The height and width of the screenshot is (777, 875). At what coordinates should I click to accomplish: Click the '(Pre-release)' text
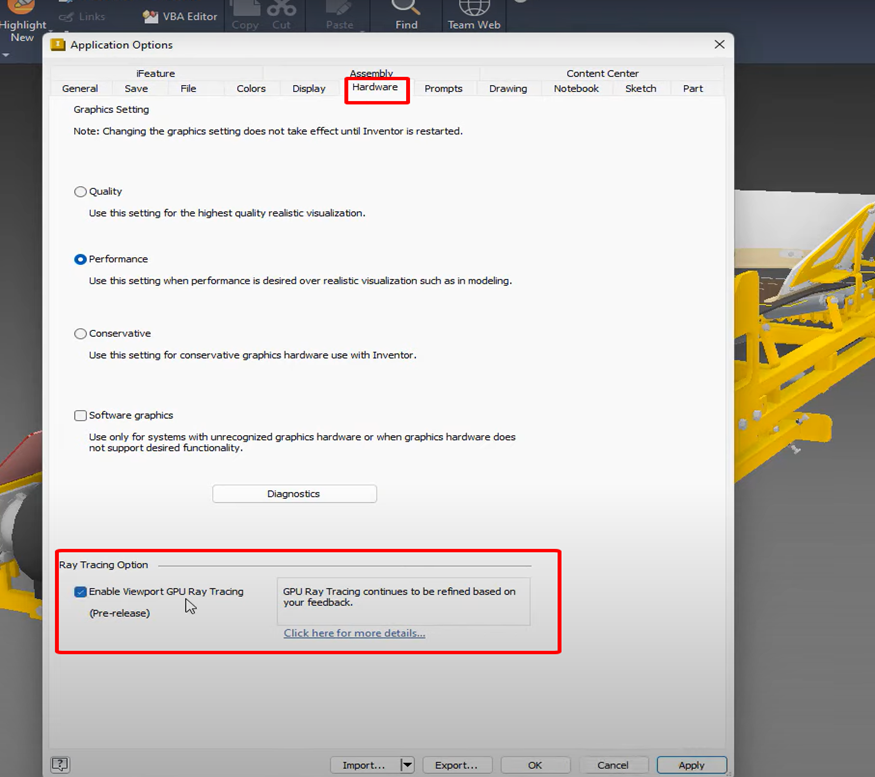(119, 613)
